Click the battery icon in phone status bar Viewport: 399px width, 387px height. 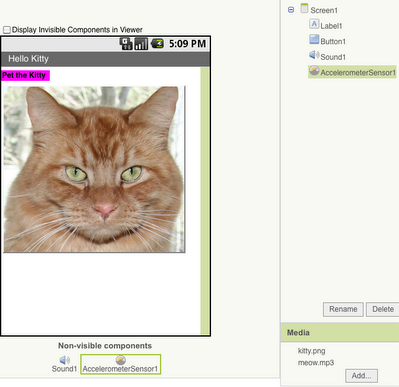coord(157,44)
